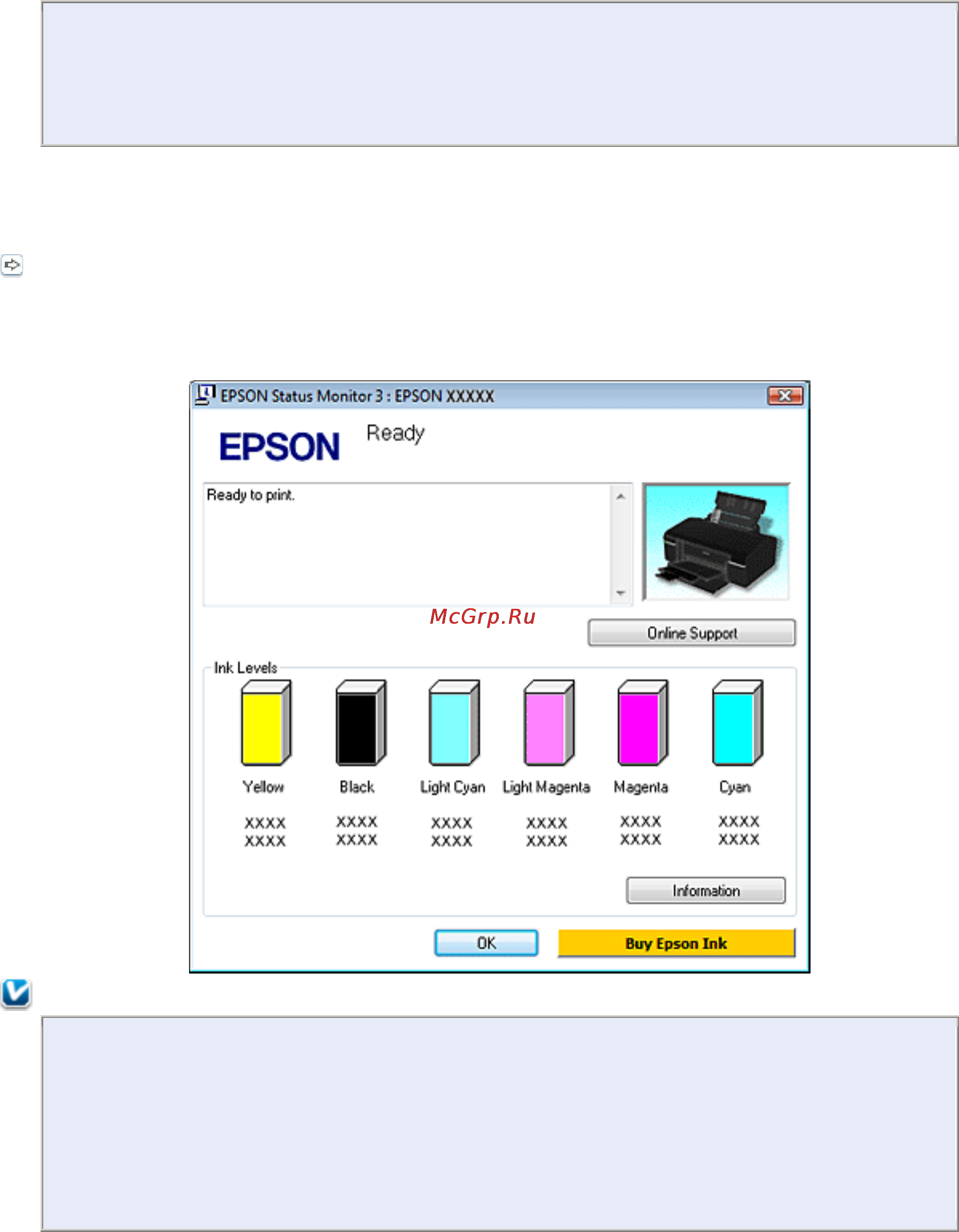Screen dimensions: 959x1232
Task: Click the arrow icon left of page
Action: (x=12, y=264)
